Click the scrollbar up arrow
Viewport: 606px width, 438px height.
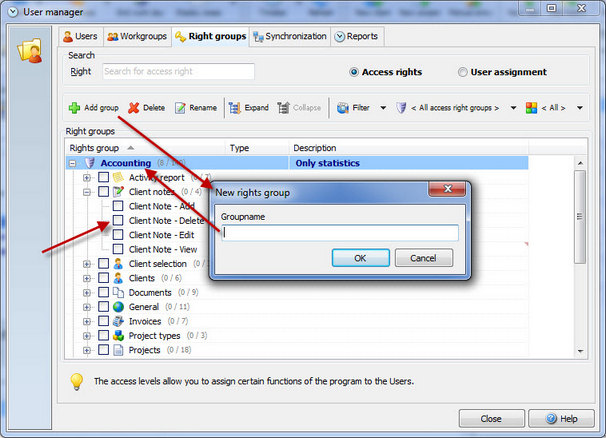580,163
